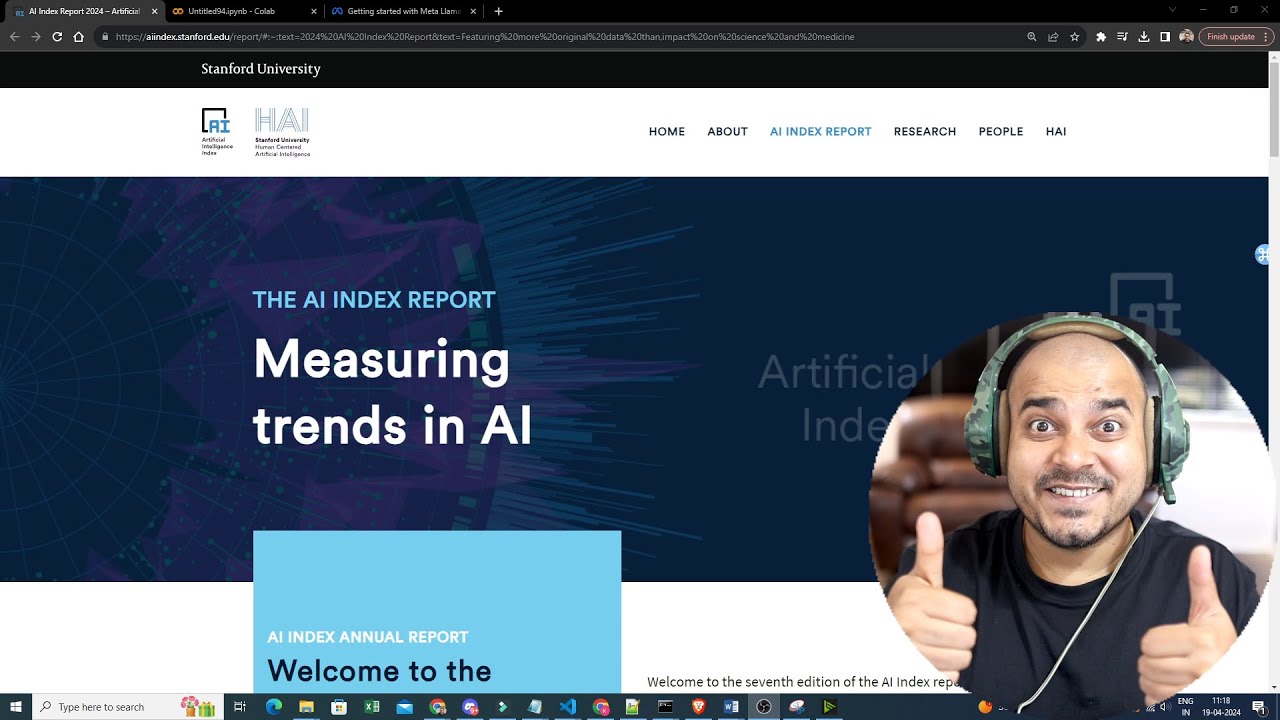Open the terminal window from the taskbar
Screen dimensions: 1280x720
[666, 707]
